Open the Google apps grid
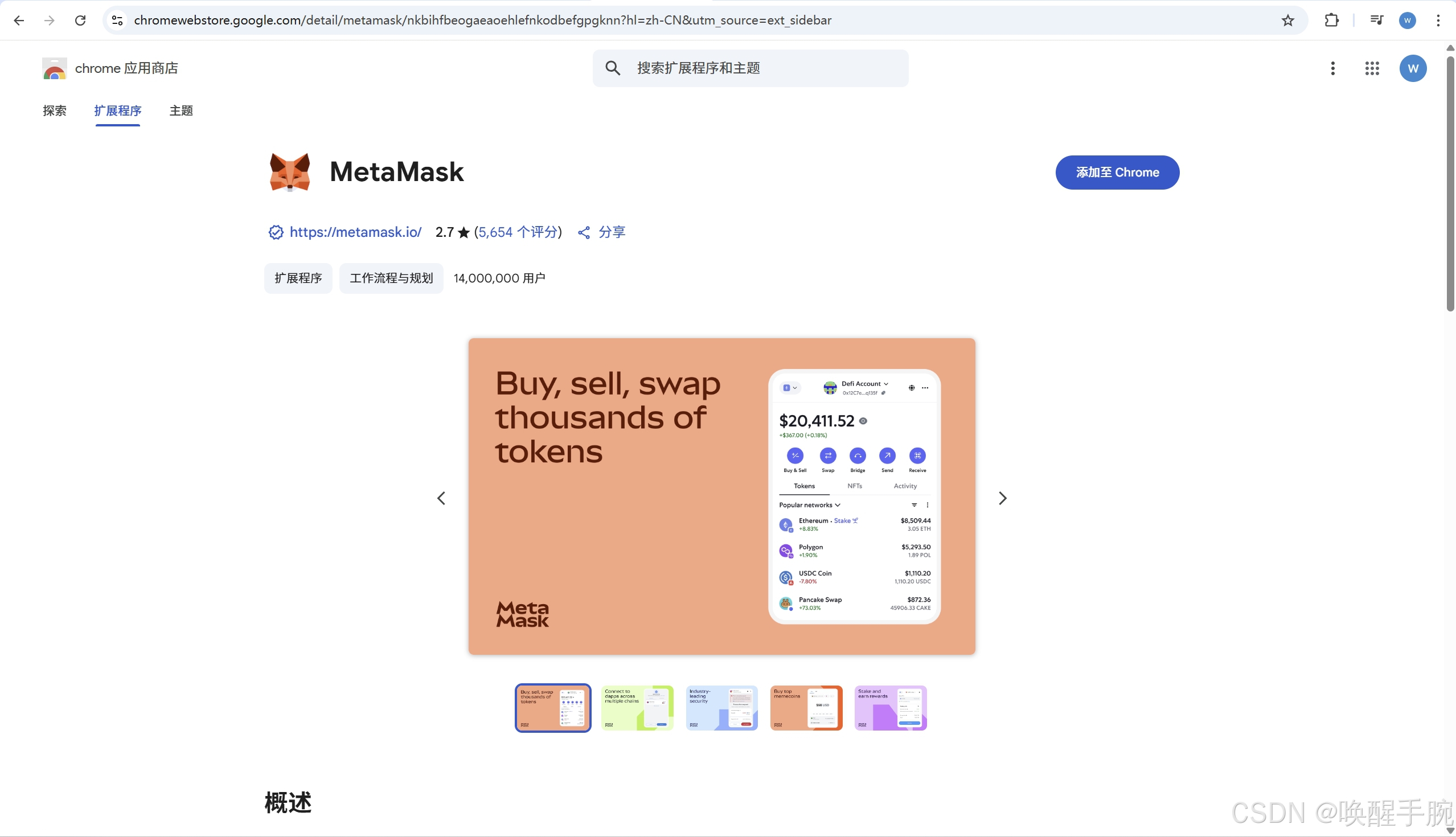 (1372, 68)
